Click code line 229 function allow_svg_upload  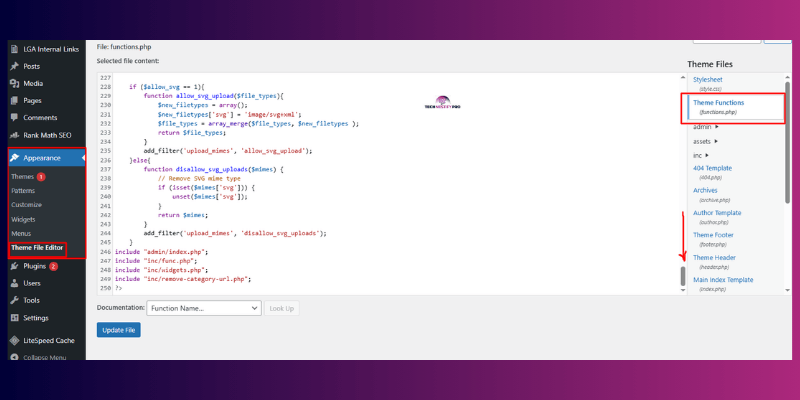pos(213,96)
